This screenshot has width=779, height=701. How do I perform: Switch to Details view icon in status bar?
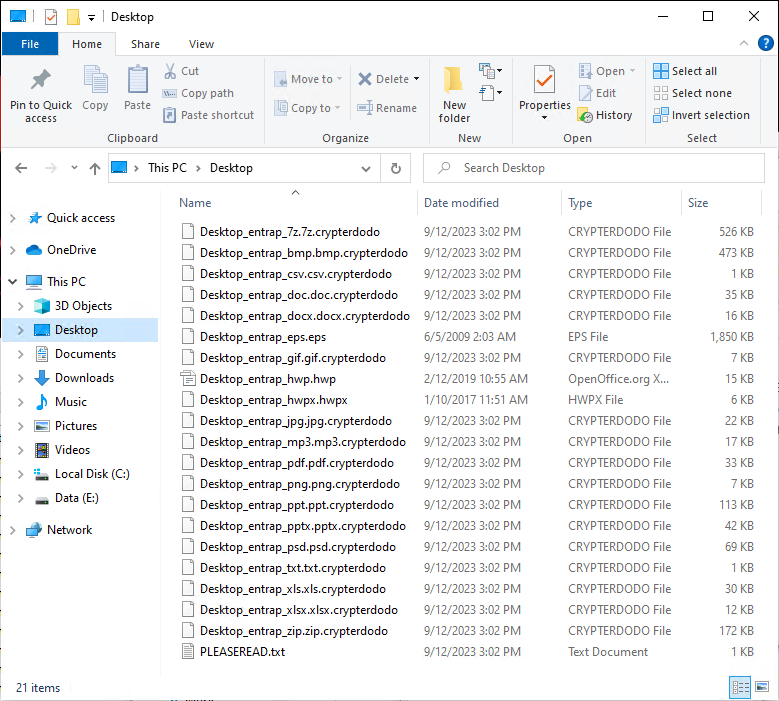pyautogui.click(x=740, y=688)
